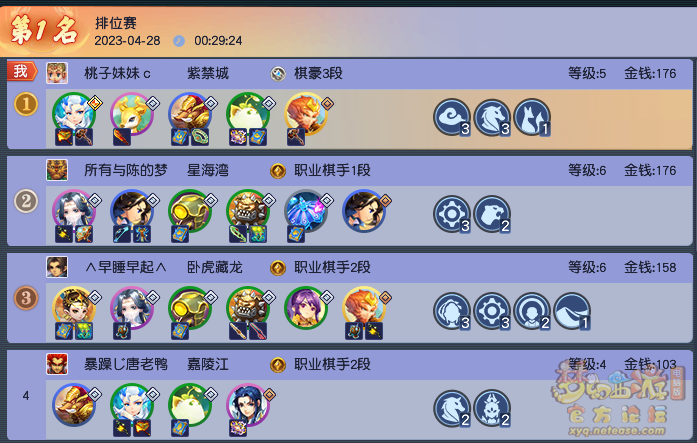Open player 桃子妹妹 c avatar
The image size is (697, 443).
57,73
